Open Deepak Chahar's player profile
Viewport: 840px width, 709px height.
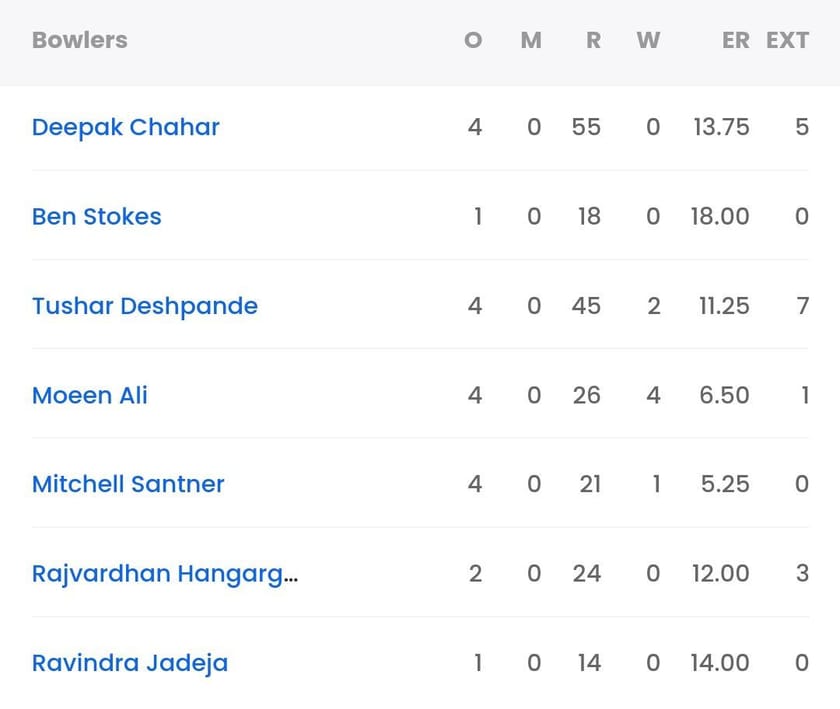point(124,127)
